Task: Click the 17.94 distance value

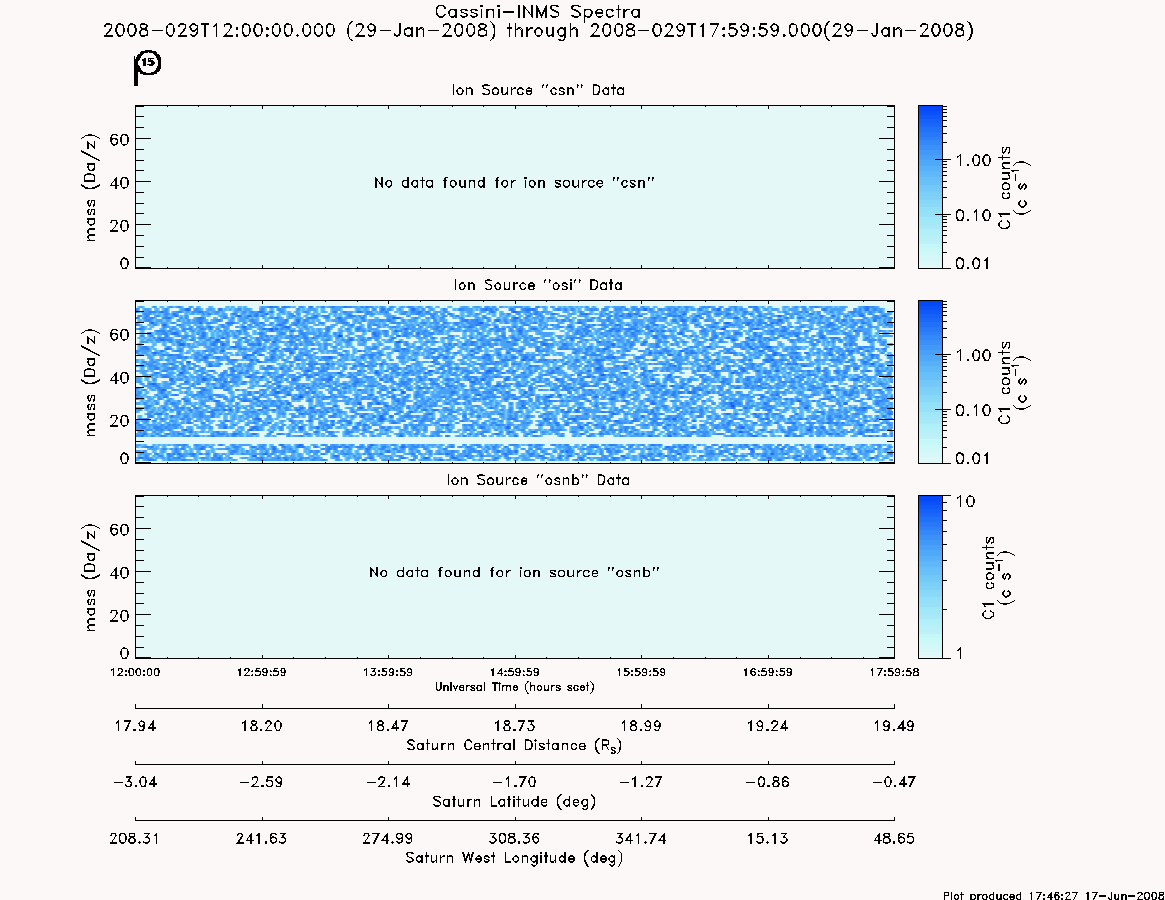Action: (135, 726)
